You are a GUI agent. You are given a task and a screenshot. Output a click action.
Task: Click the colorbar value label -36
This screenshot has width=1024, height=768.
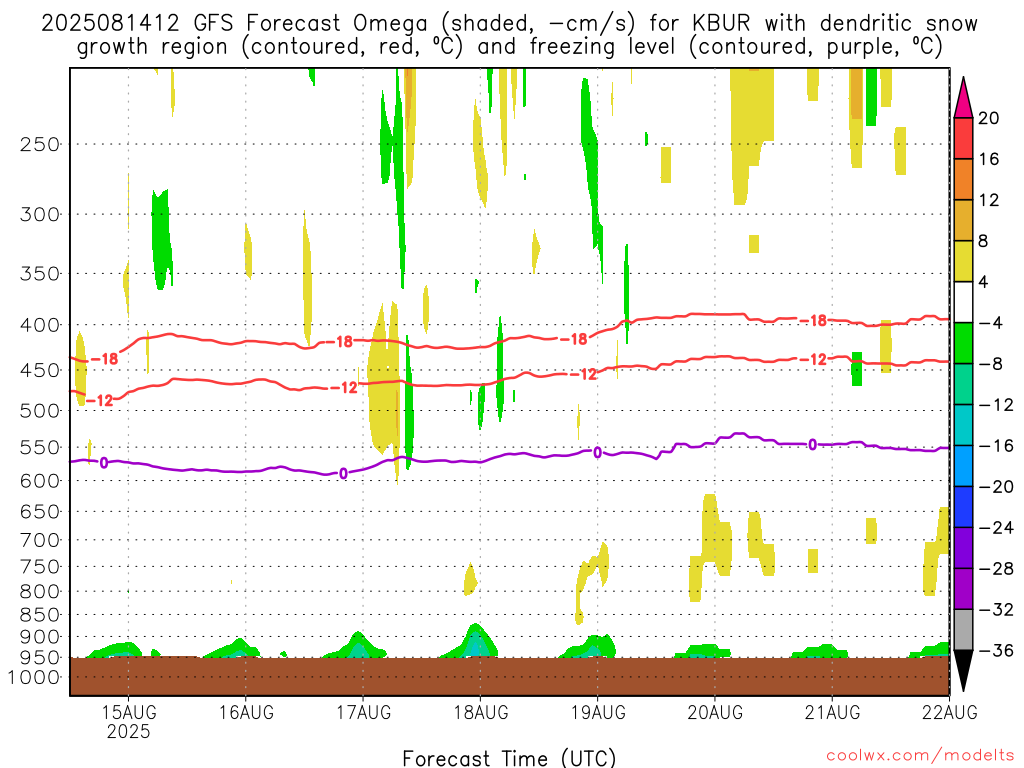point(996,650)
